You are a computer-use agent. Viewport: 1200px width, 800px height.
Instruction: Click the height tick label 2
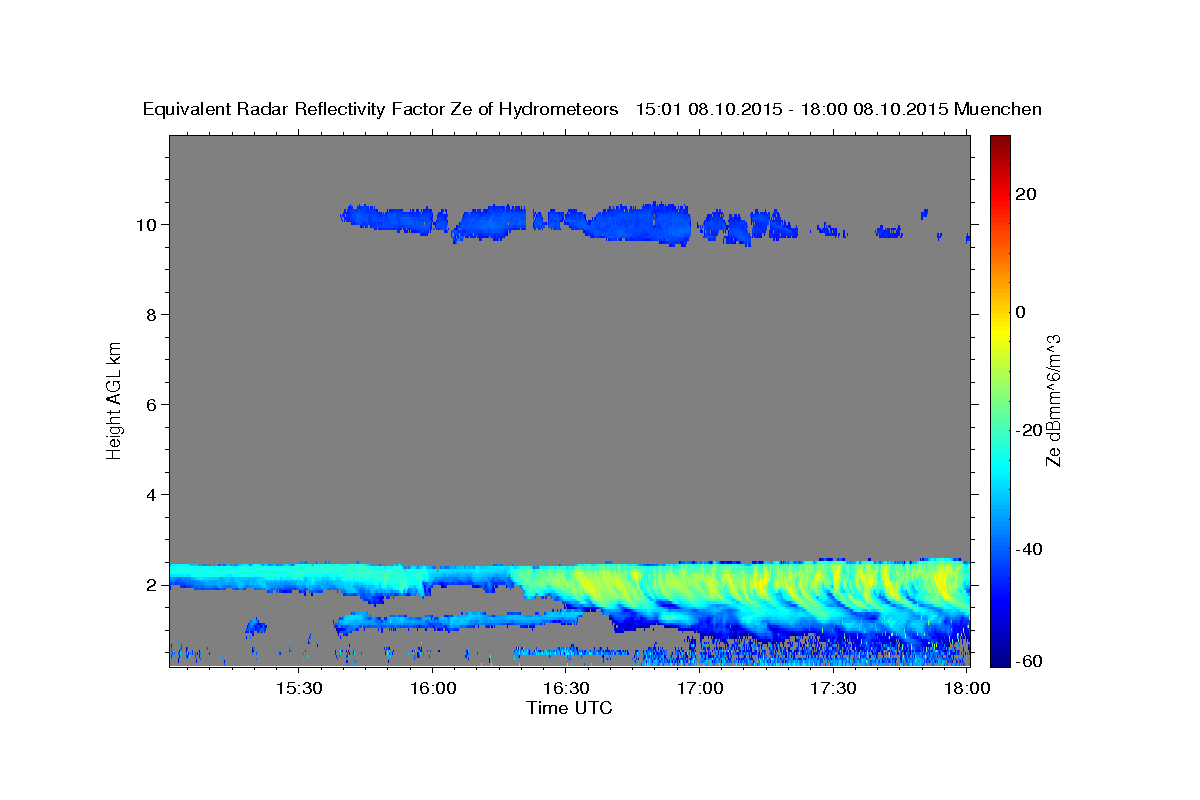(x=150, y=584)
